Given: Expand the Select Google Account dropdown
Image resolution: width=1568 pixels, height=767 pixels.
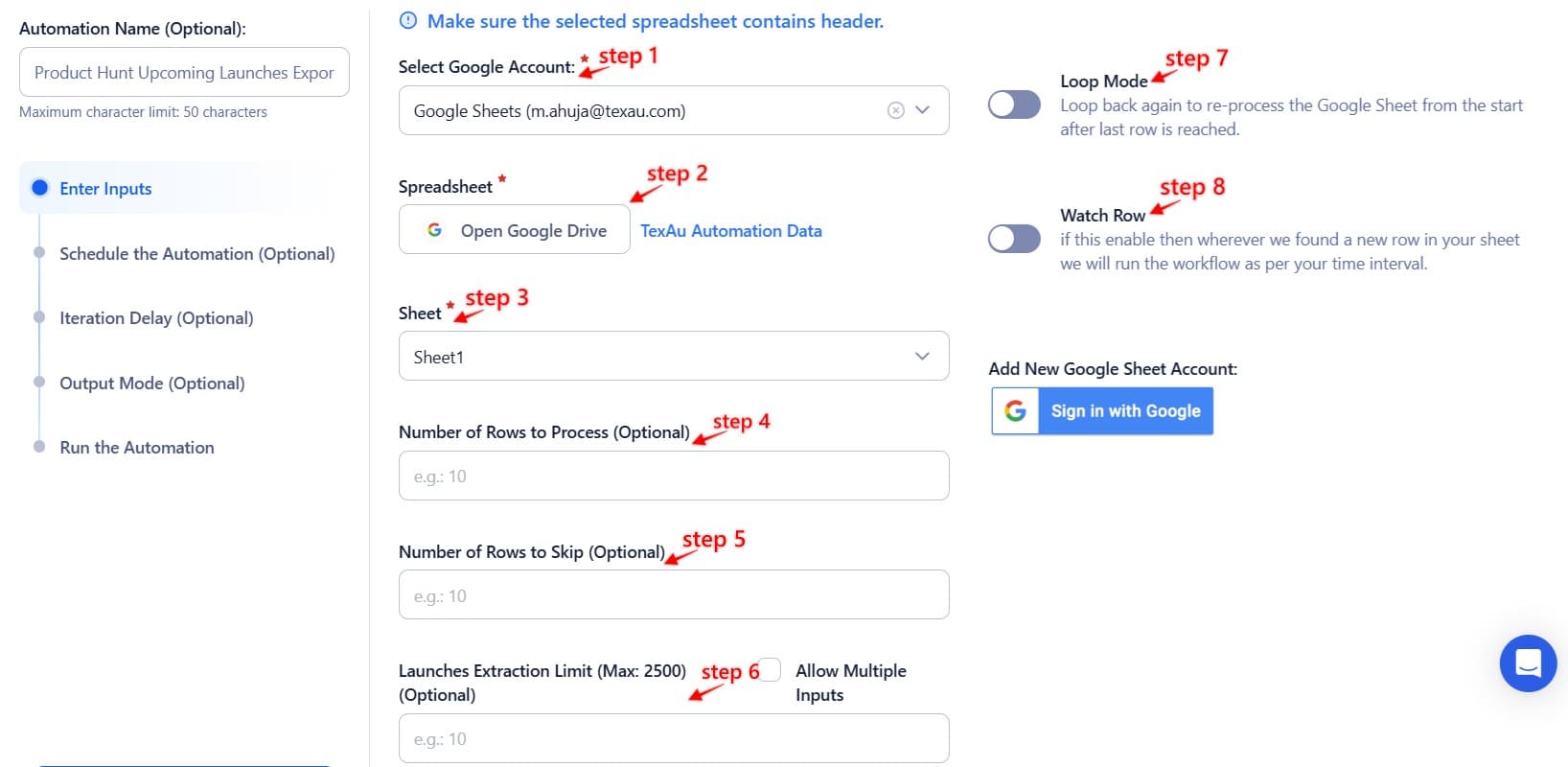Looking at the screenshot, I should point(922,109).
